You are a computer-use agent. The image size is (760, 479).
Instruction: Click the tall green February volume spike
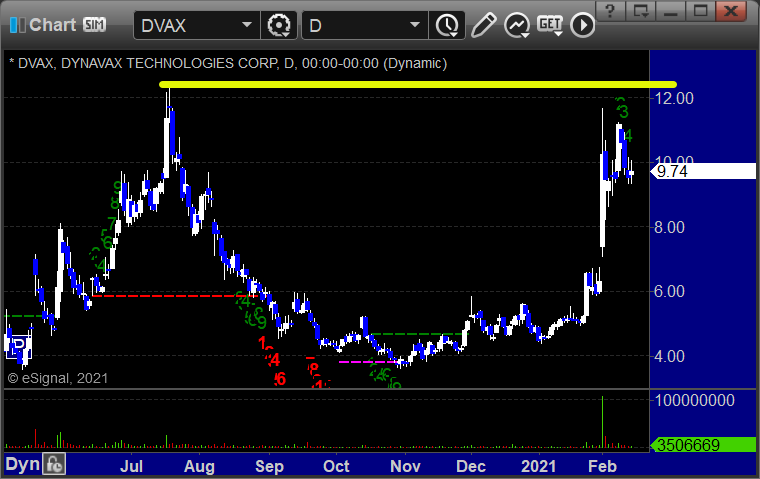click(x=602, y=422)
